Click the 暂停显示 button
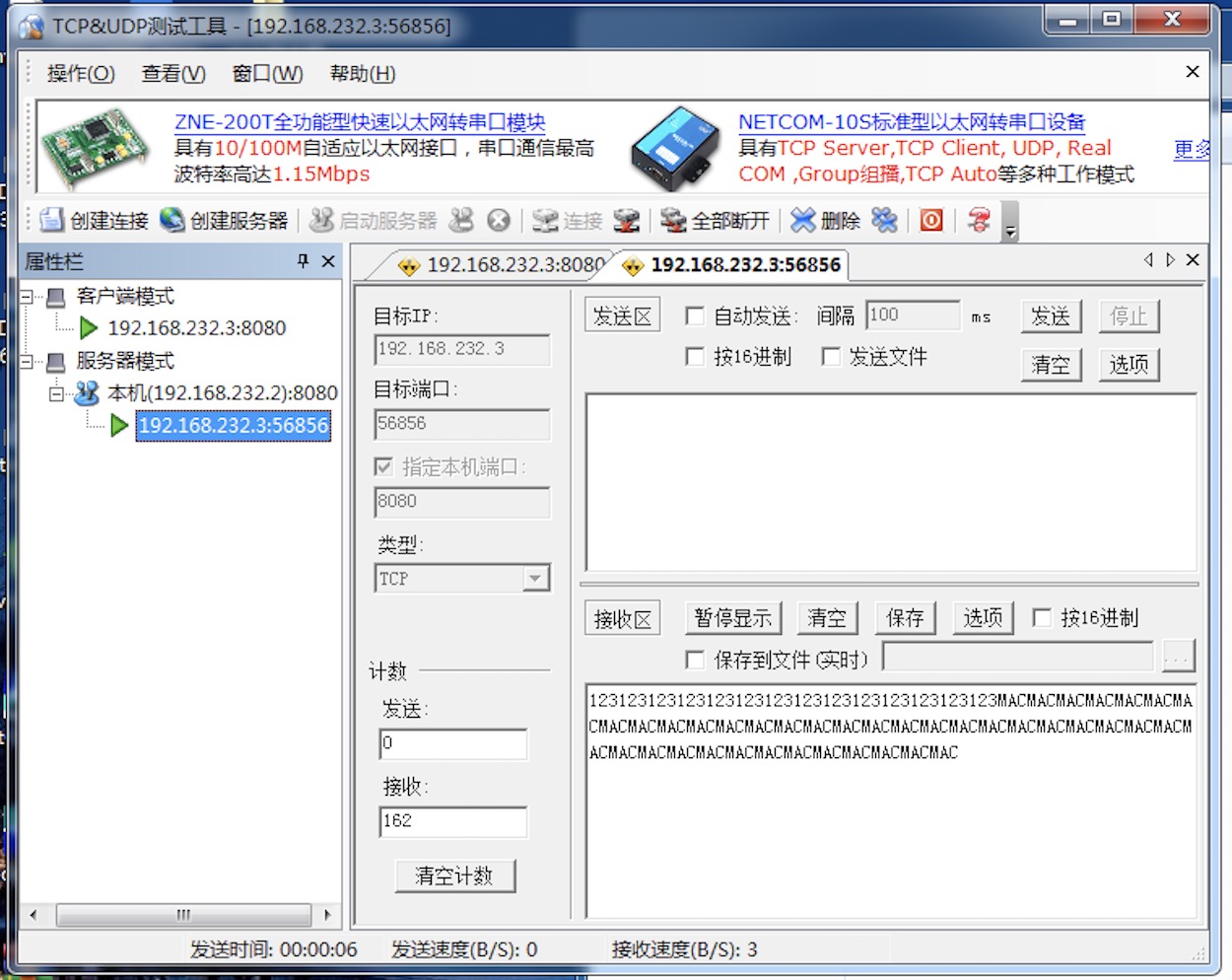 click(x=733, y=618)
